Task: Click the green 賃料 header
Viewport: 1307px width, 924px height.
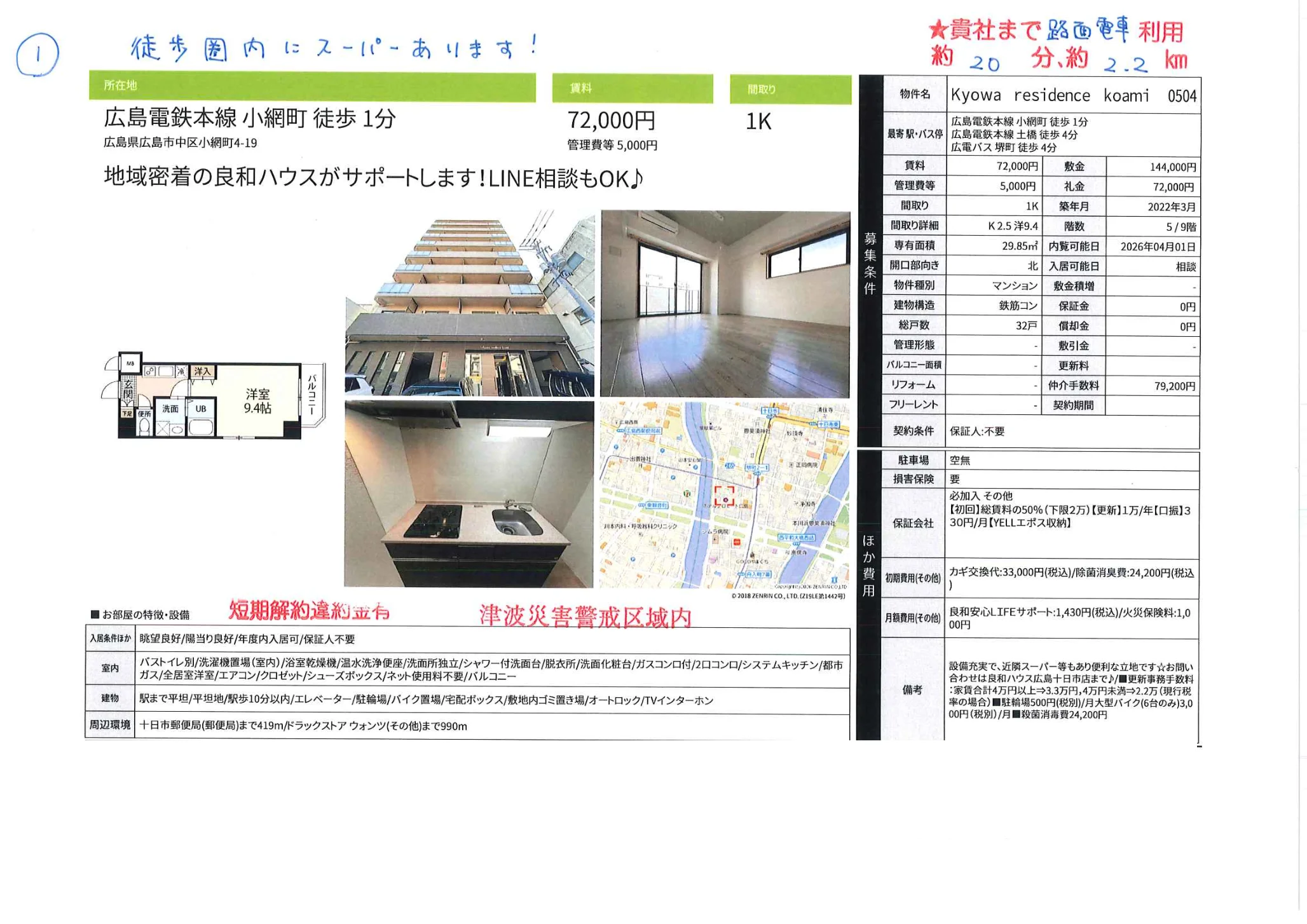Action: tap(632, 88)
